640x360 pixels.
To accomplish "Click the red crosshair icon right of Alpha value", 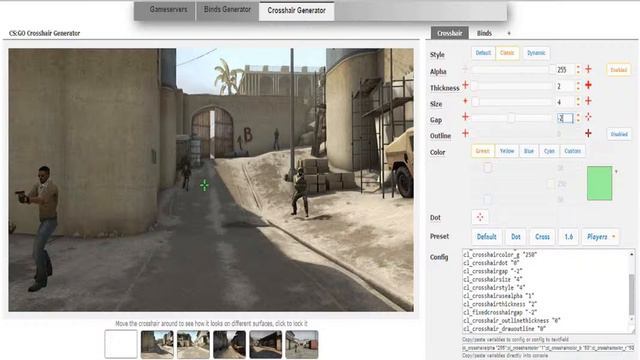I will point(588,69).
